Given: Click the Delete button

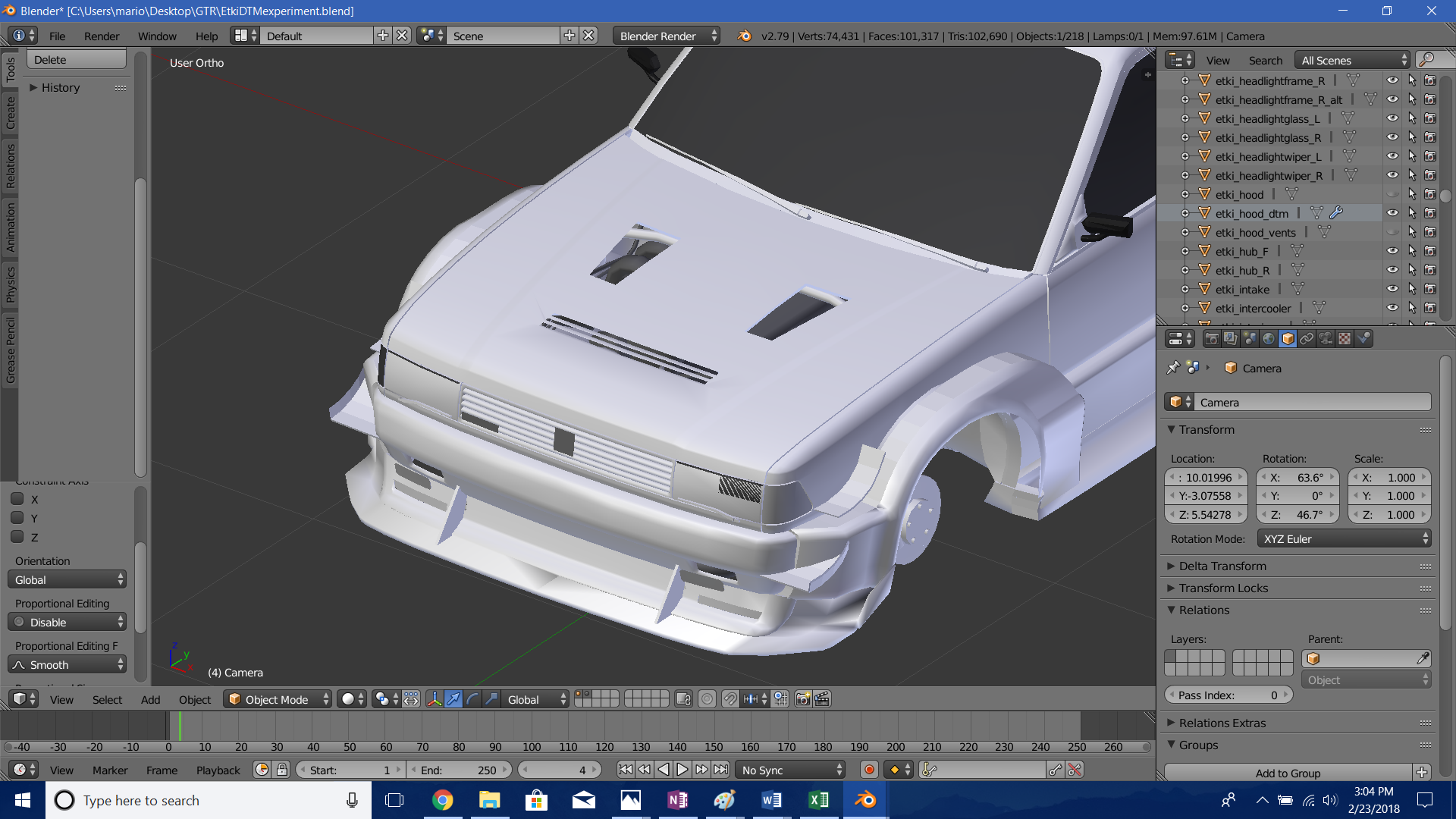Looking at the screenshot, I should 77,60.
